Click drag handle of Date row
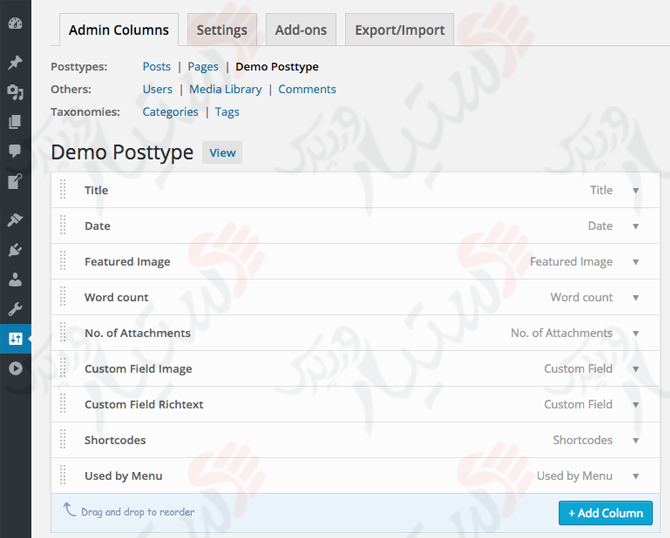This screenshot has height=538, width=670. [63, 225]
